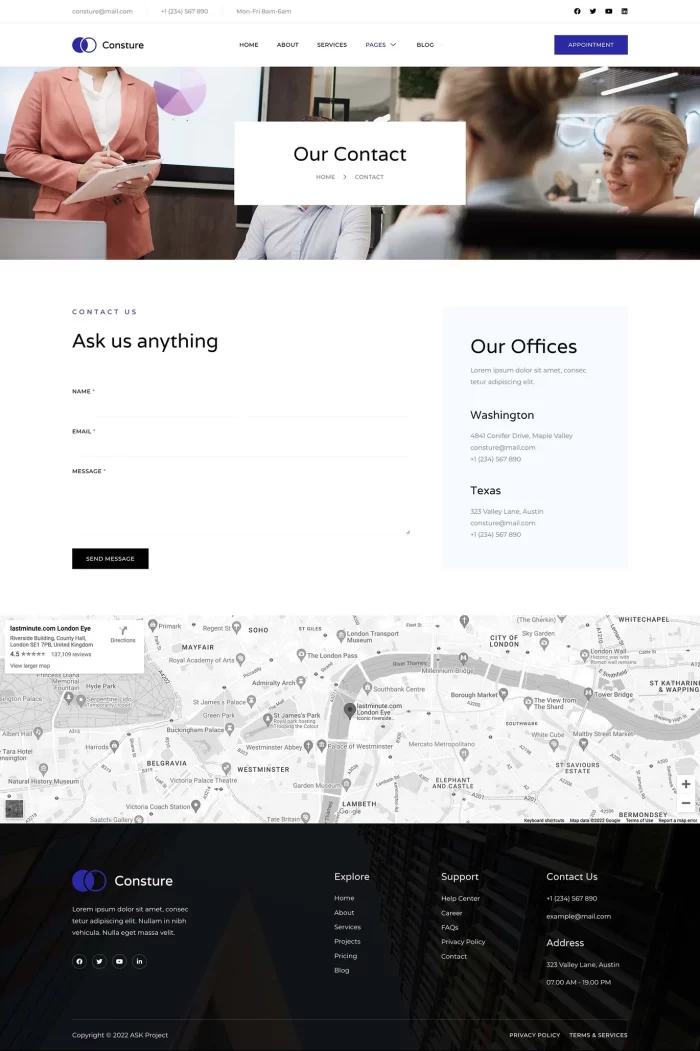This screenshot has width=700, height=1051.
Task: Expand the Pages dropdown in navigation
Action: [x=380, y=45]
